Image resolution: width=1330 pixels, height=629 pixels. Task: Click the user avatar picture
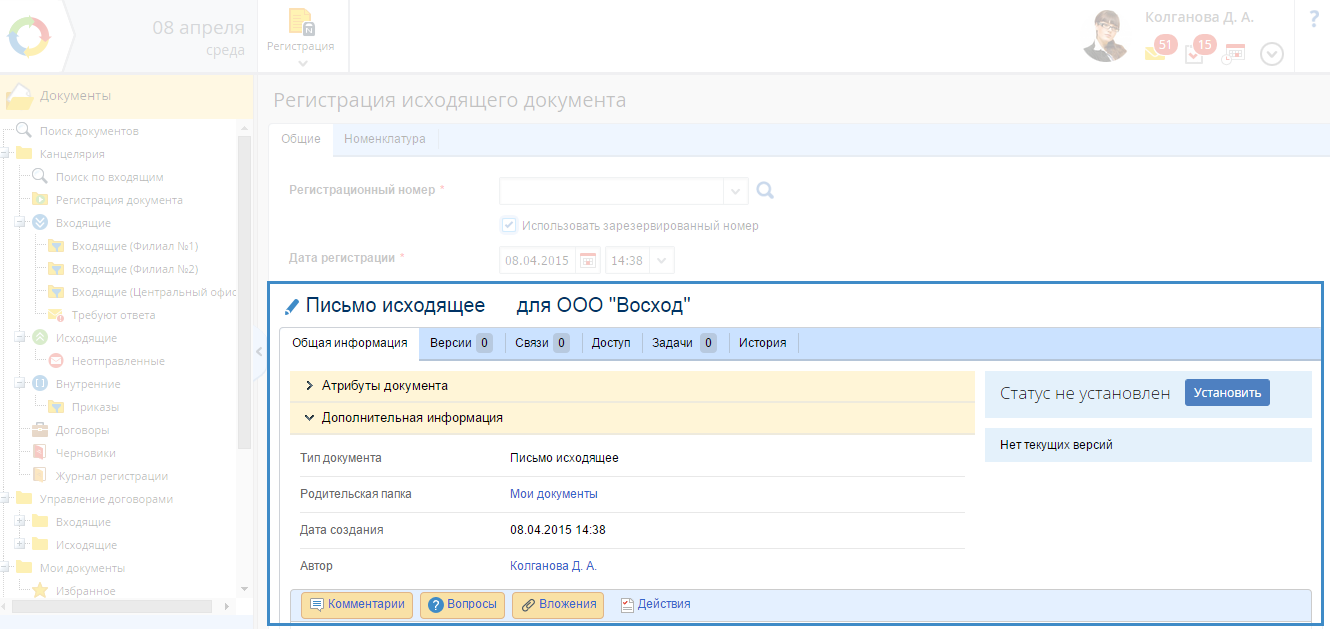pos(1107,36)
